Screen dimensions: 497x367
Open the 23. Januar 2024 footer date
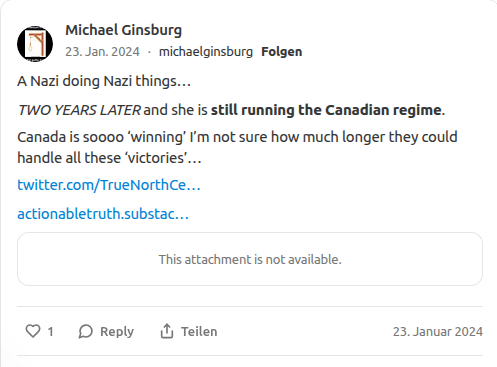coord(438,332)
